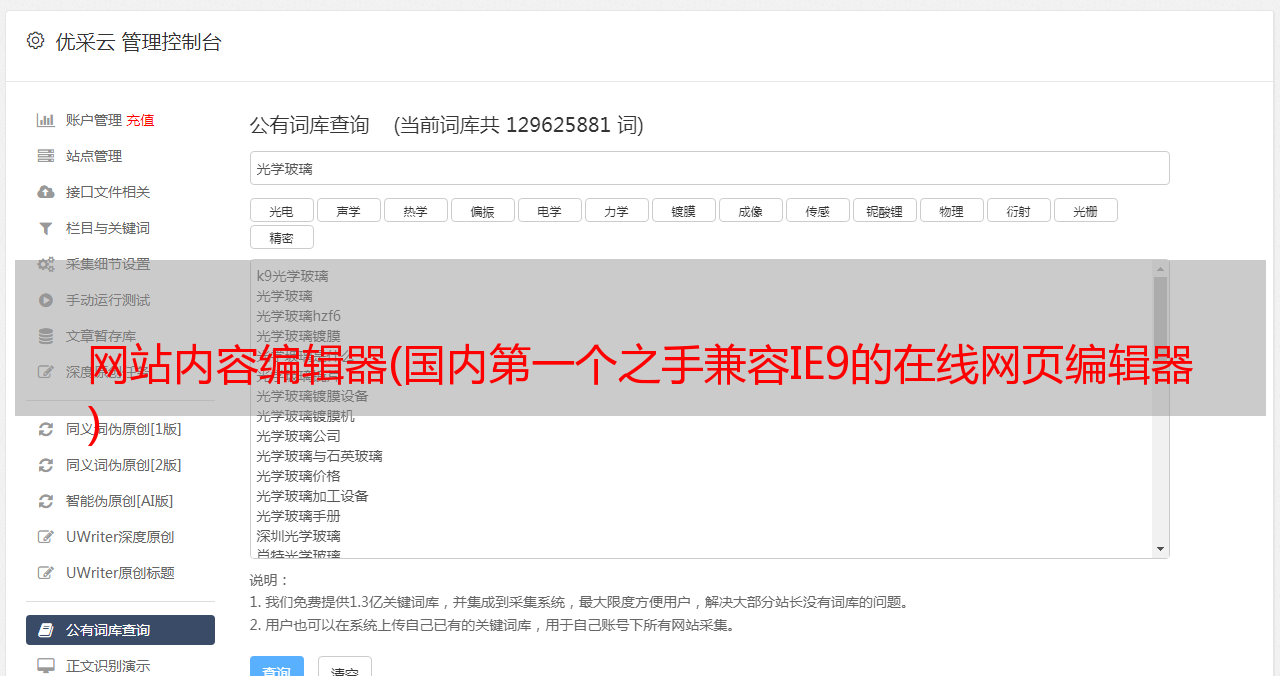Screen dimensions: 1280x676
Task: Open 站点管理 via its server icon
Action: (45, 156)
